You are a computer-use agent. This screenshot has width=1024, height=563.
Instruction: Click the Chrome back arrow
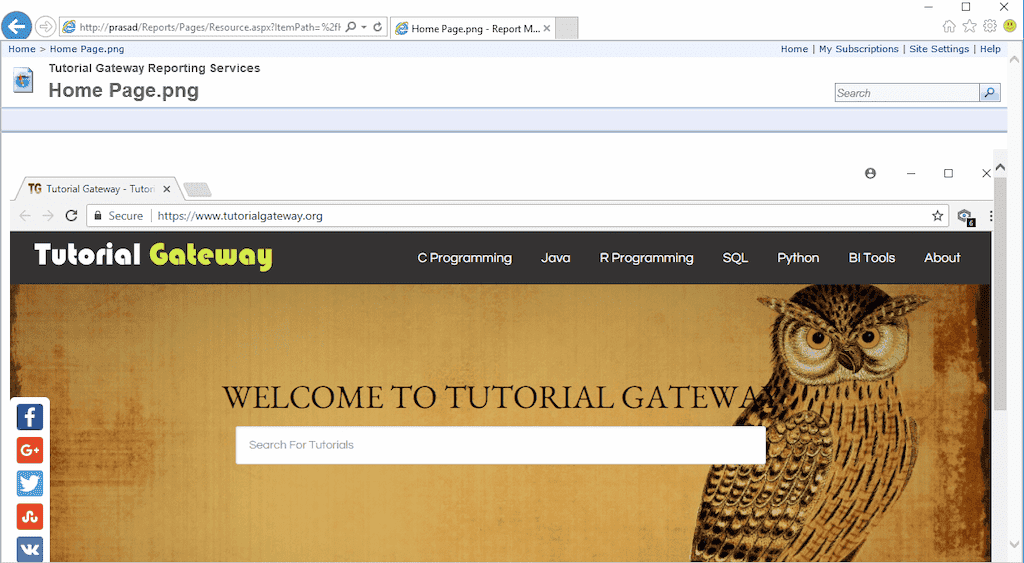point(25,216)
